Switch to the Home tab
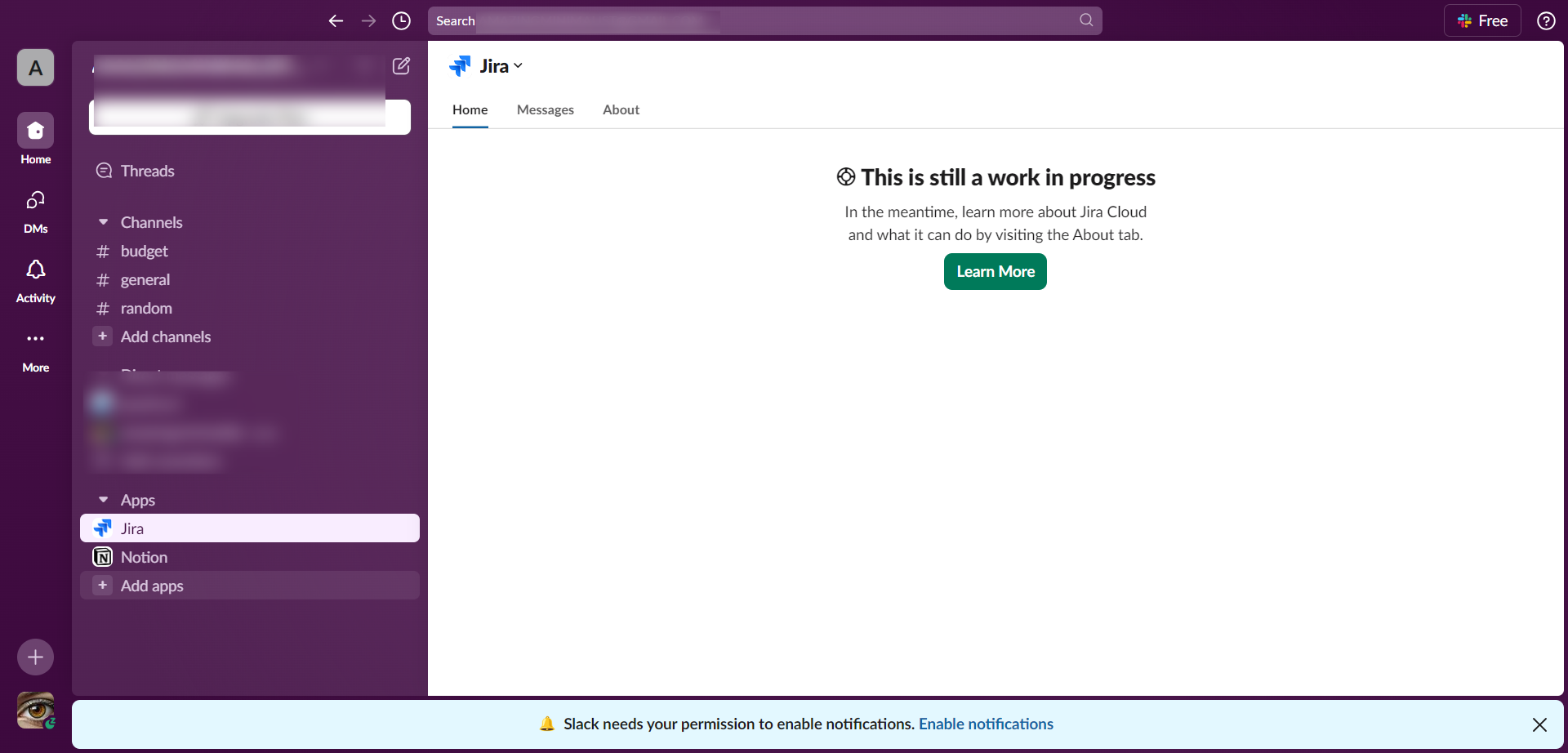The width and height of the screenshot is (1568, 753). [470, 109]
